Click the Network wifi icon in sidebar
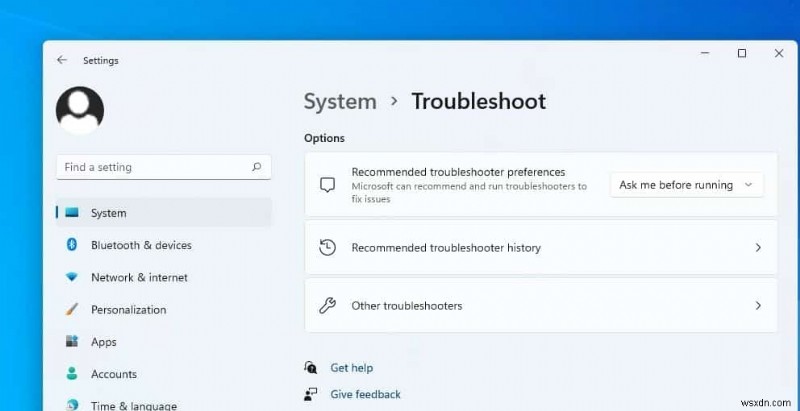 [x=72, y=277]
